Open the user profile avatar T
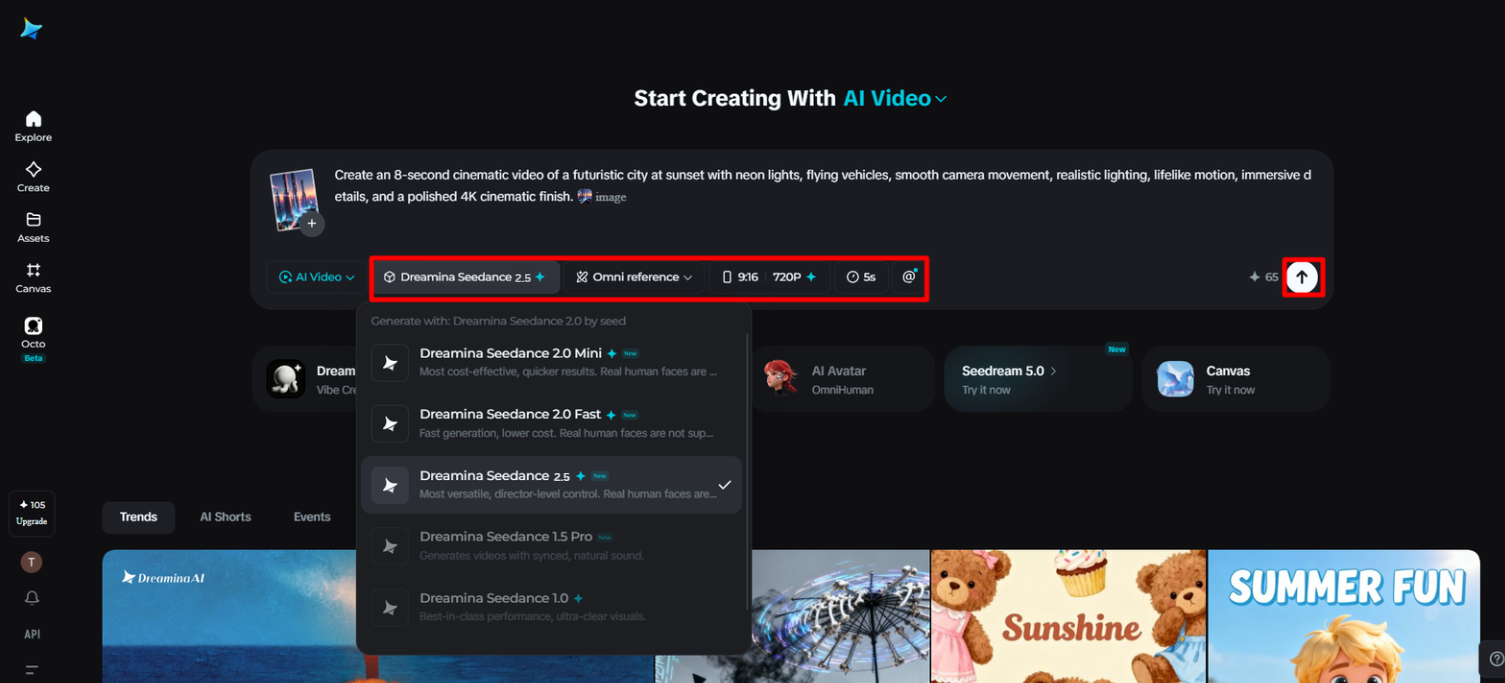Viewport: 1505px width, 683px height. click(32, 562)
